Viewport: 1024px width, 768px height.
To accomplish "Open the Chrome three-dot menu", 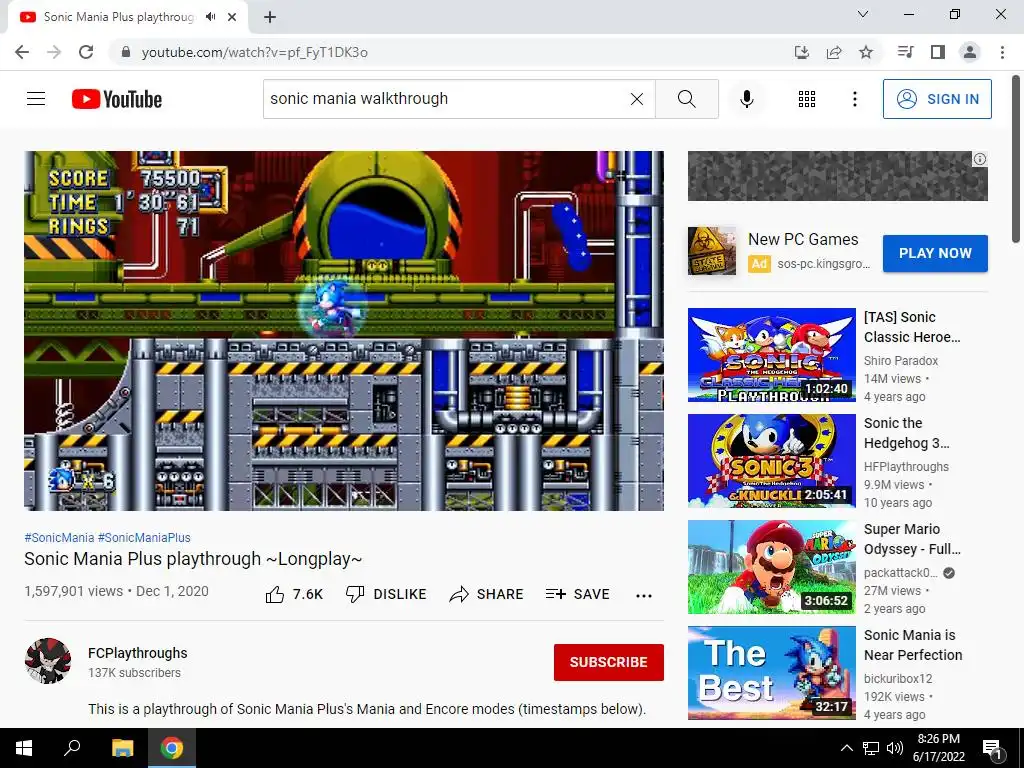I will point(1002,52).
